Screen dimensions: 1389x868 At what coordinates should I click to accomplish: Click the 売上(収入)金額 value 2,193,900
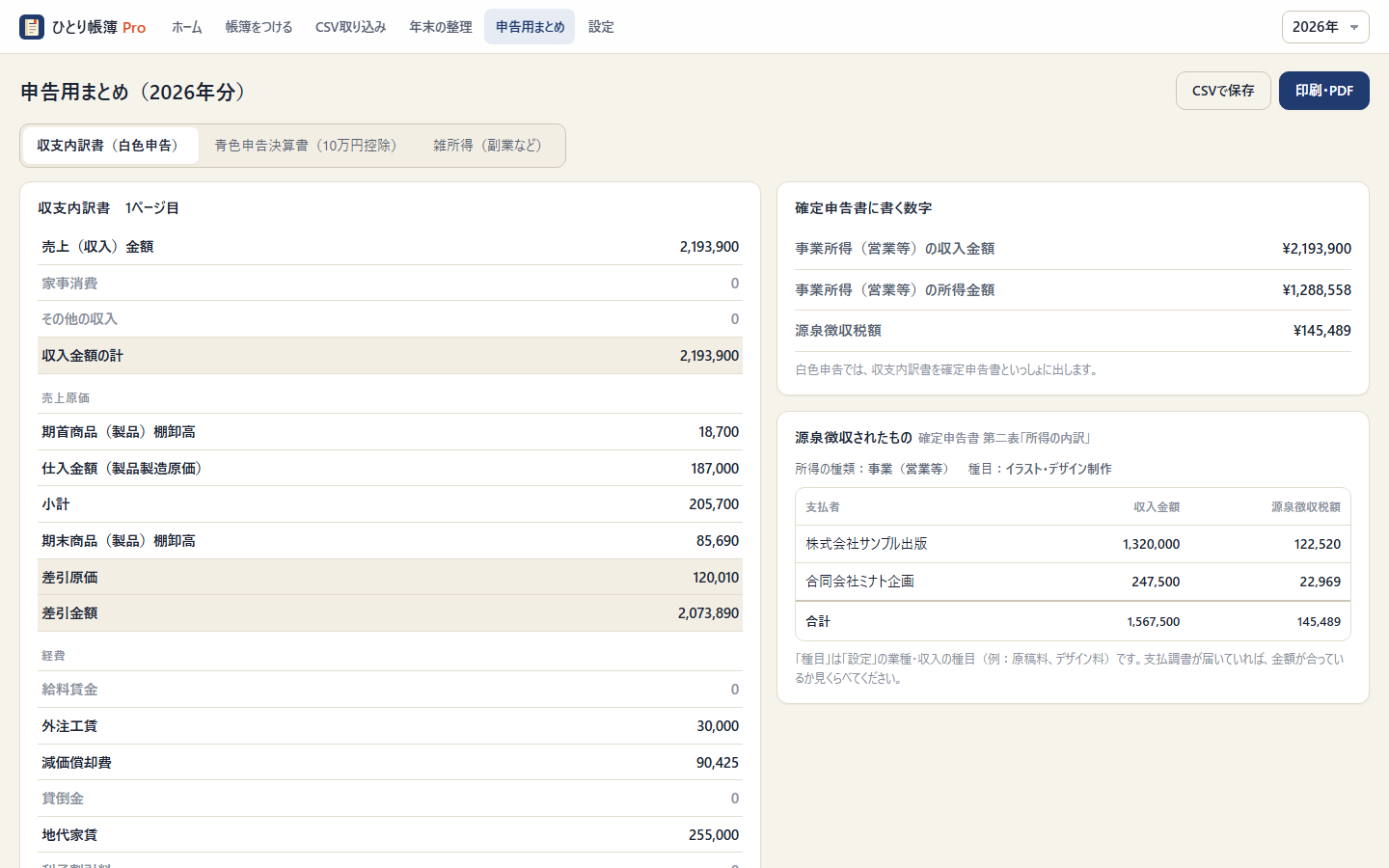tap(709, 247)
